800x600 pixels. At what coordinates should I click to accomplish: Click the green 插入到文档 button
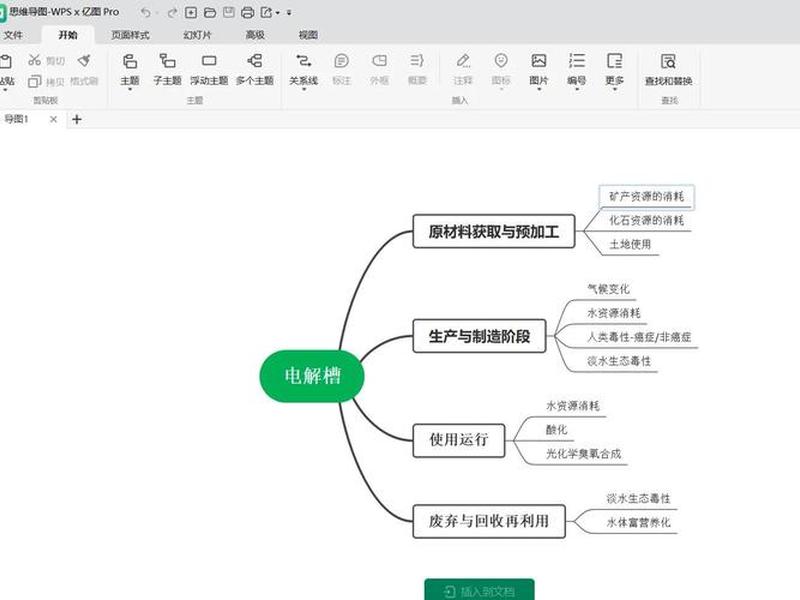[479, 590]
